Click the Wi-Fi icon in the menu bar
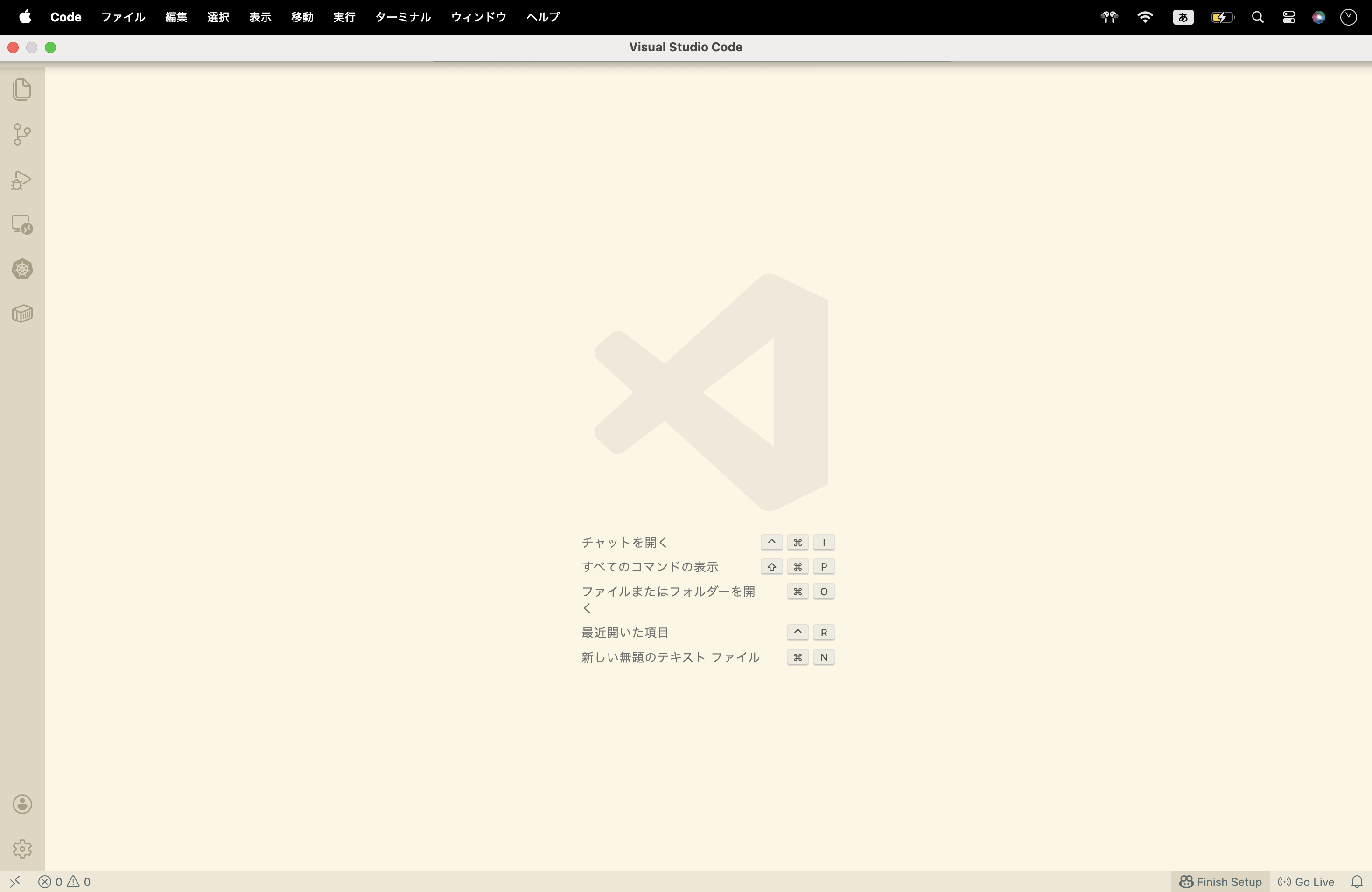This screenshot has width=1372, height=892. tap(1145, 17)
